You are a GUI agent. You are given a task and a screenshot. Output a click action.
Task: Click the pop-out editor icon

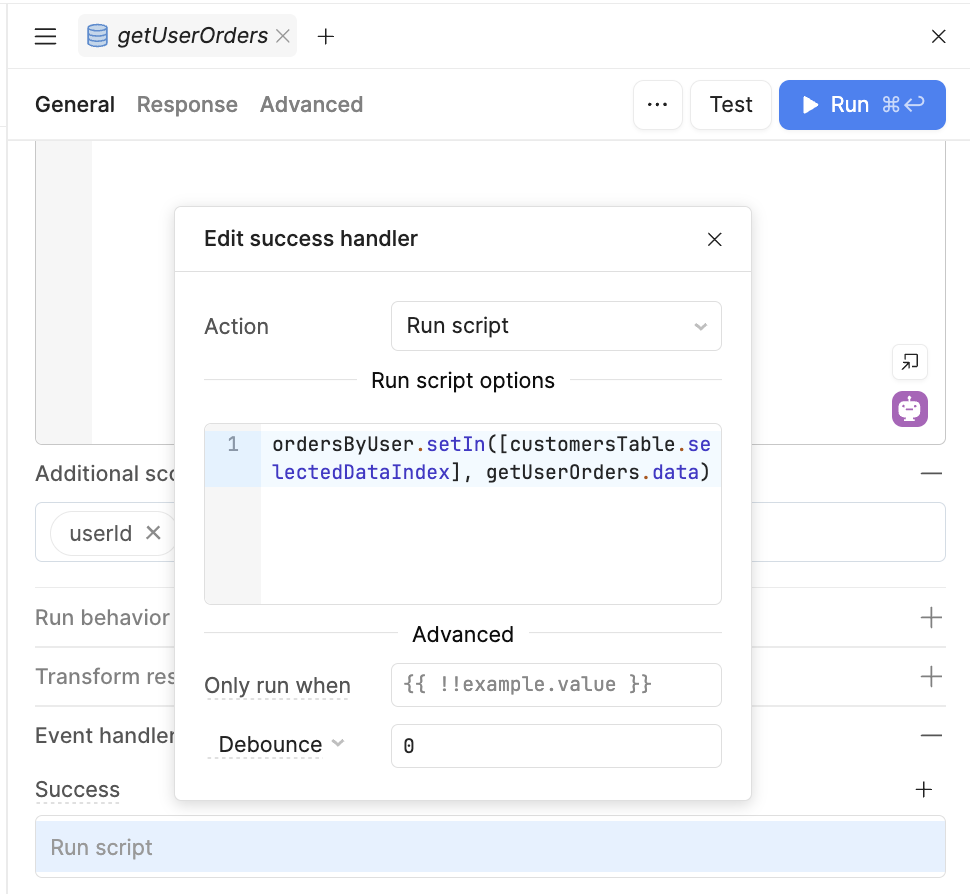(910, 362)
